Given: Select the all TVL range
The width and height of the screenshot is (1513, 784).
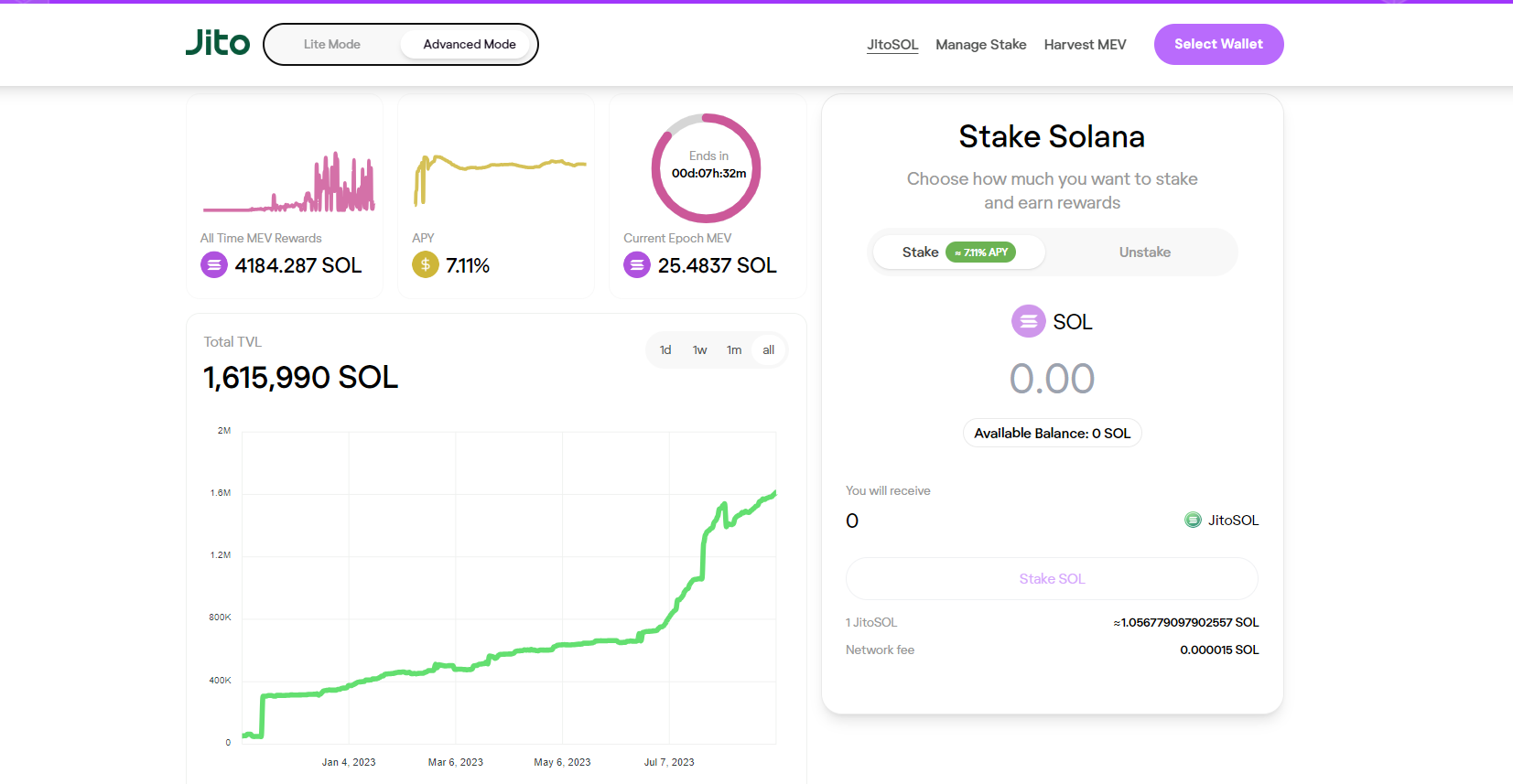Looking at the screenshot, I should tap(769, 350).
